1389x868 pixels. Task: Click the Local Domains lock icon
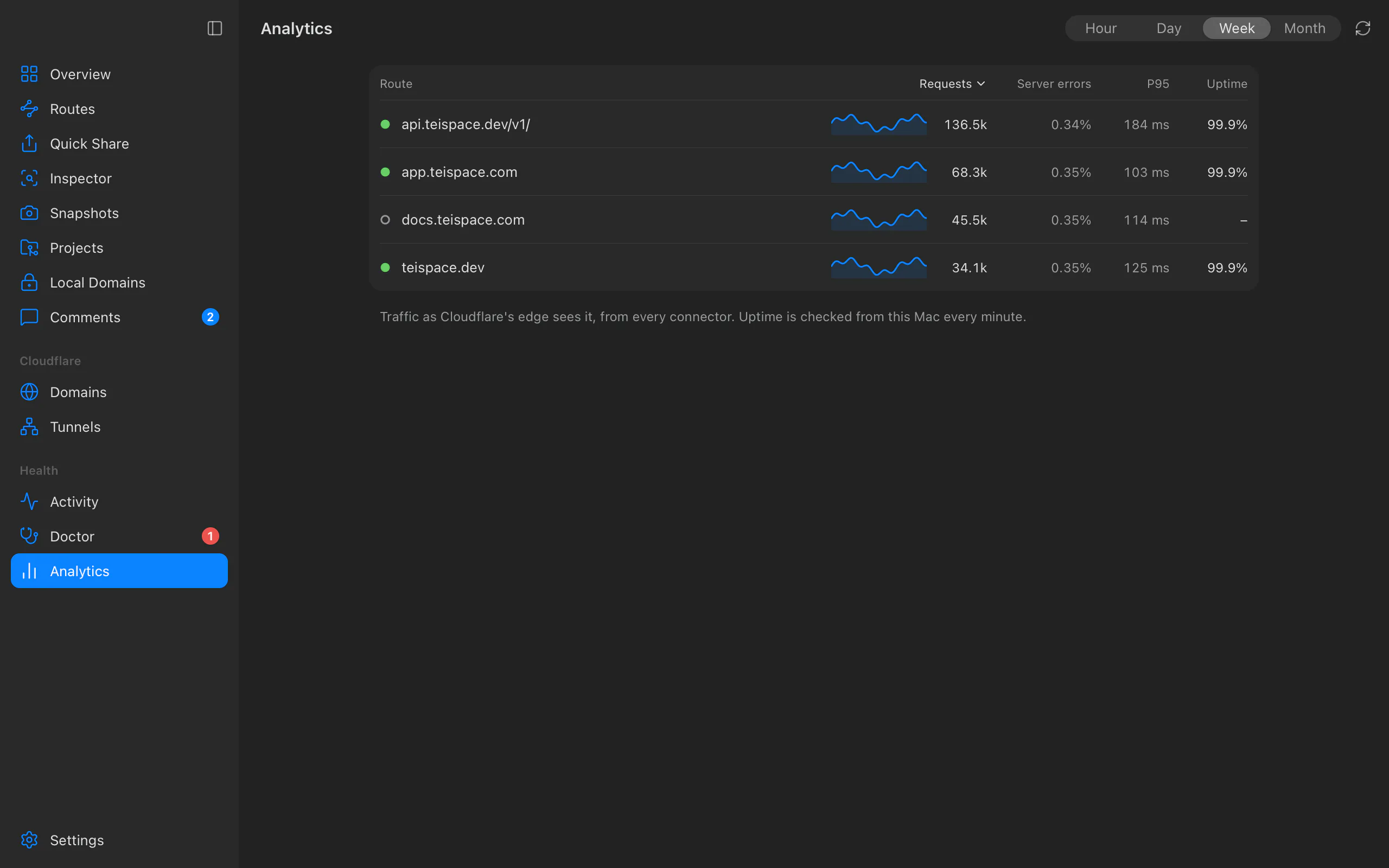tap(29, 283)
